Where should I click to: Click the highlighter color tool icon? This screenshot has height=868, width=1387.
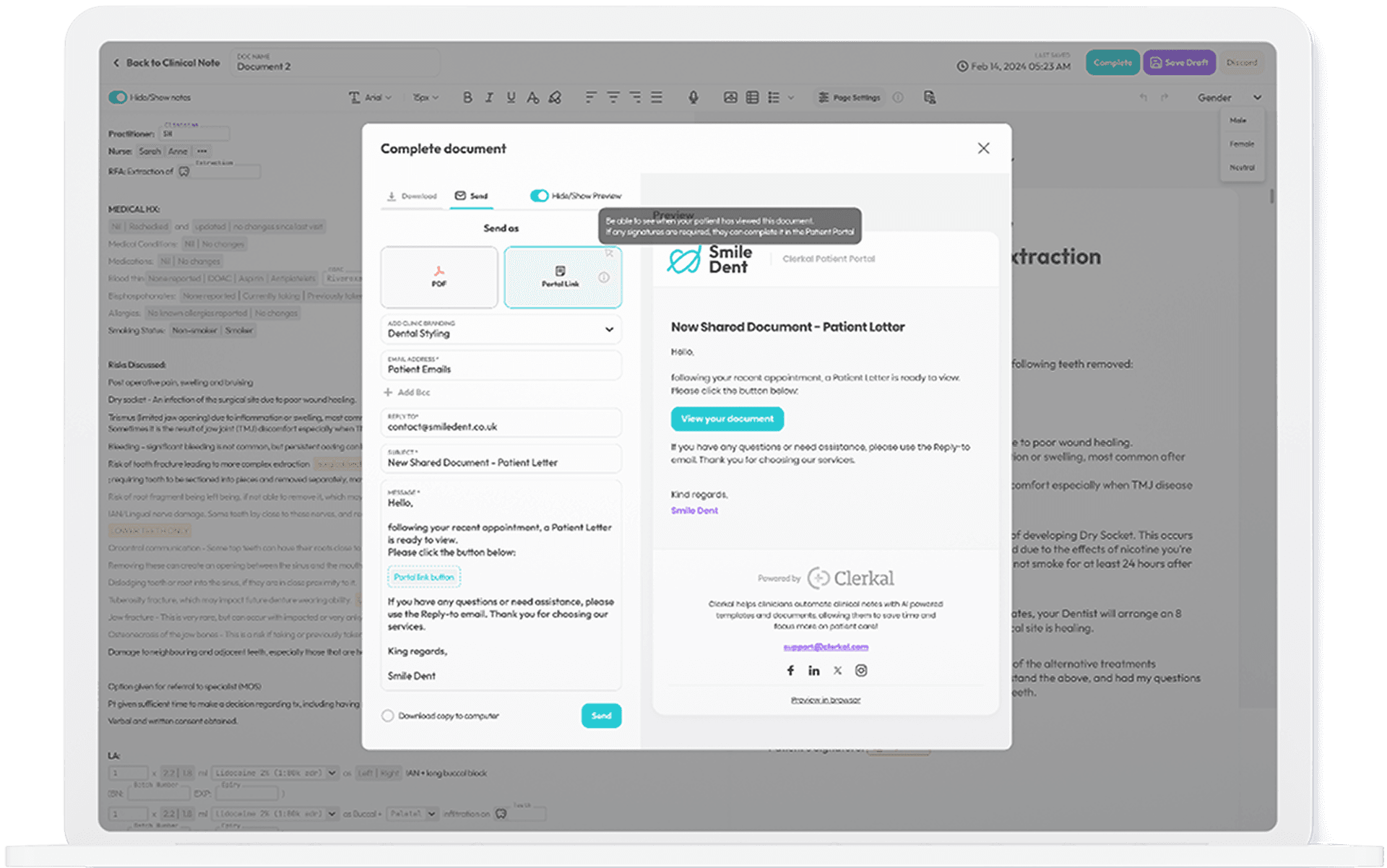point(555,97)
